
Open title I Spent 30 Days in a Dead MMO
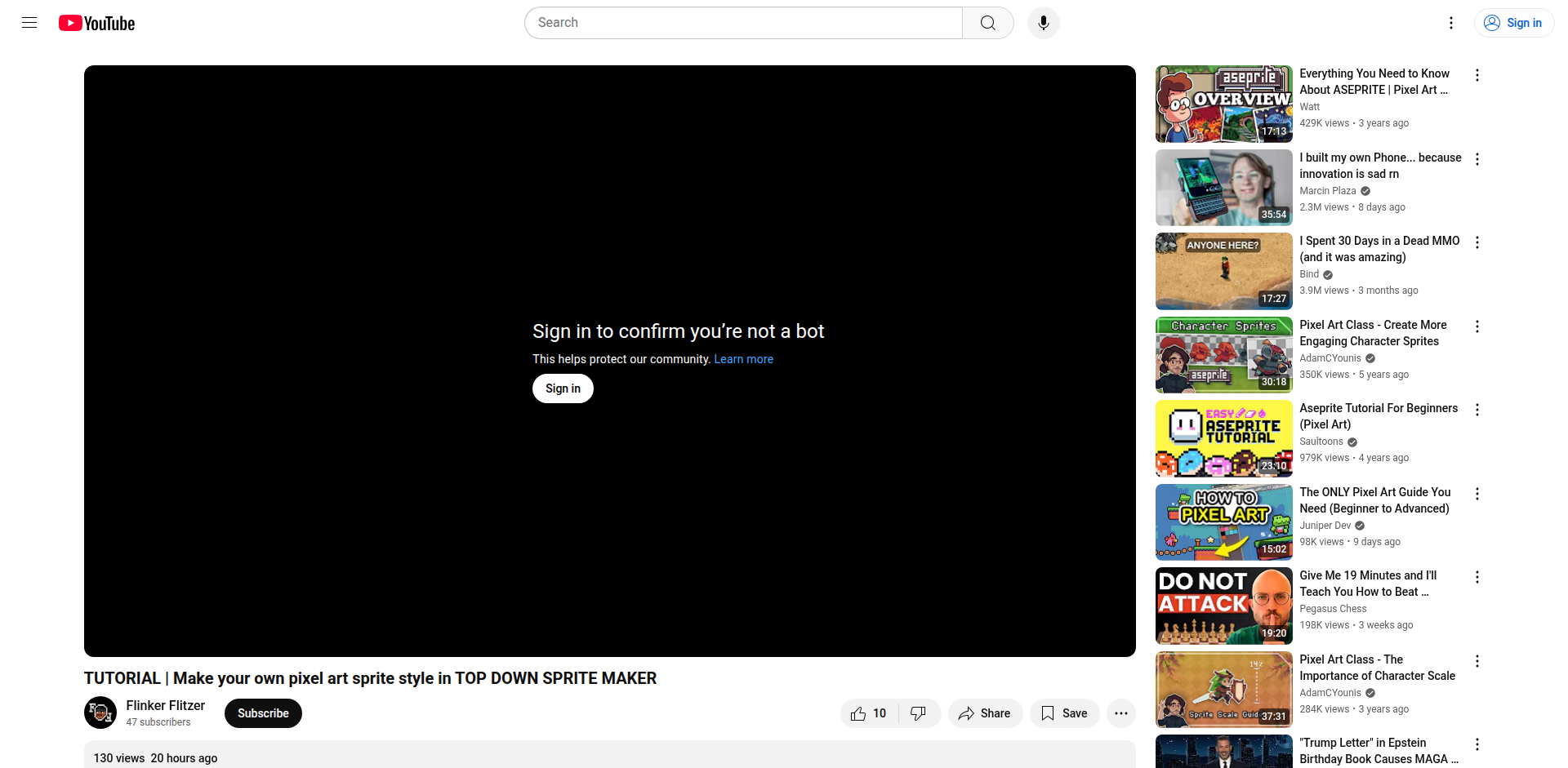pos(1379,249)
